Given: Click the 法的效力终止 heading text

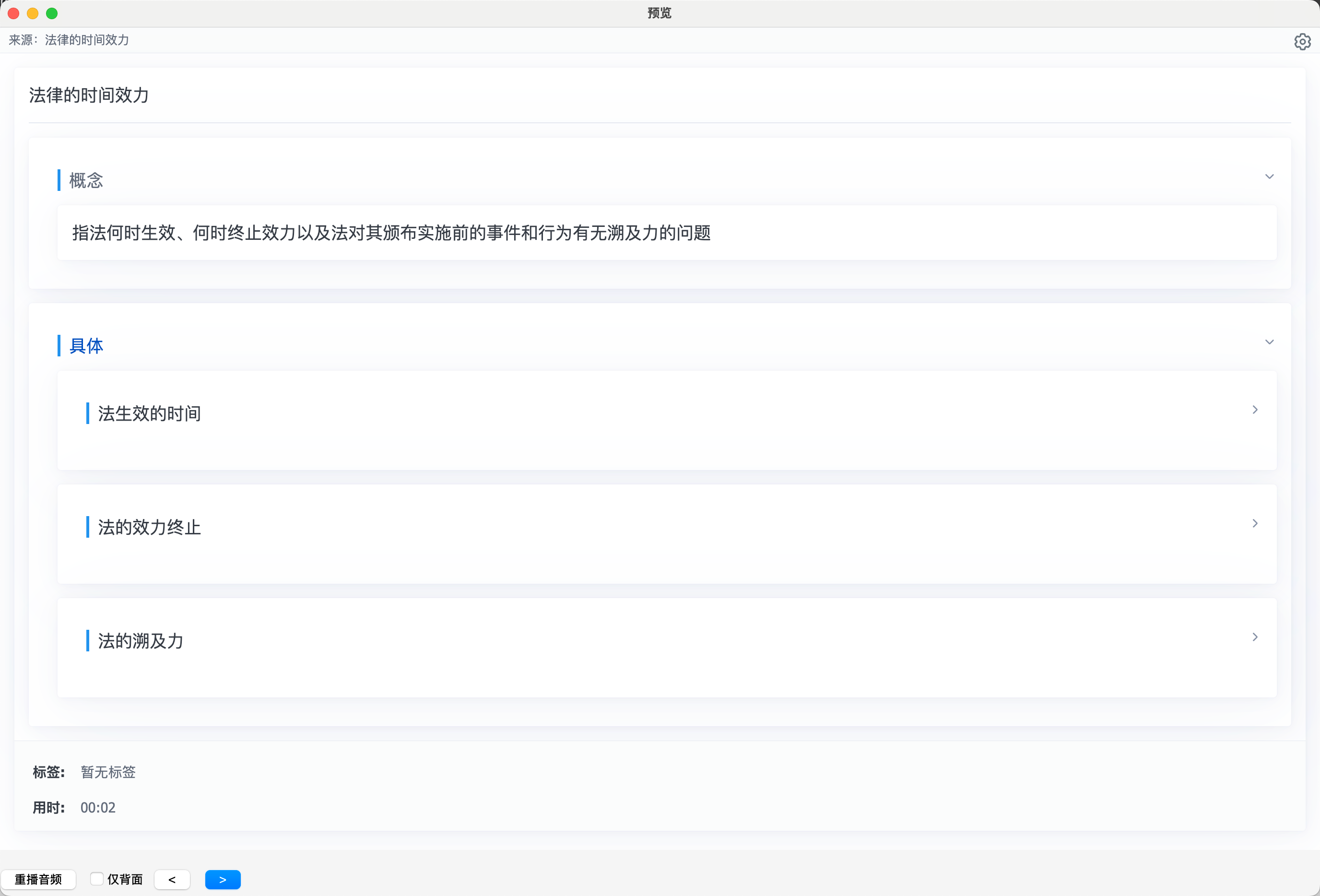Looking at the screenshot, I should tap(149, 527).
